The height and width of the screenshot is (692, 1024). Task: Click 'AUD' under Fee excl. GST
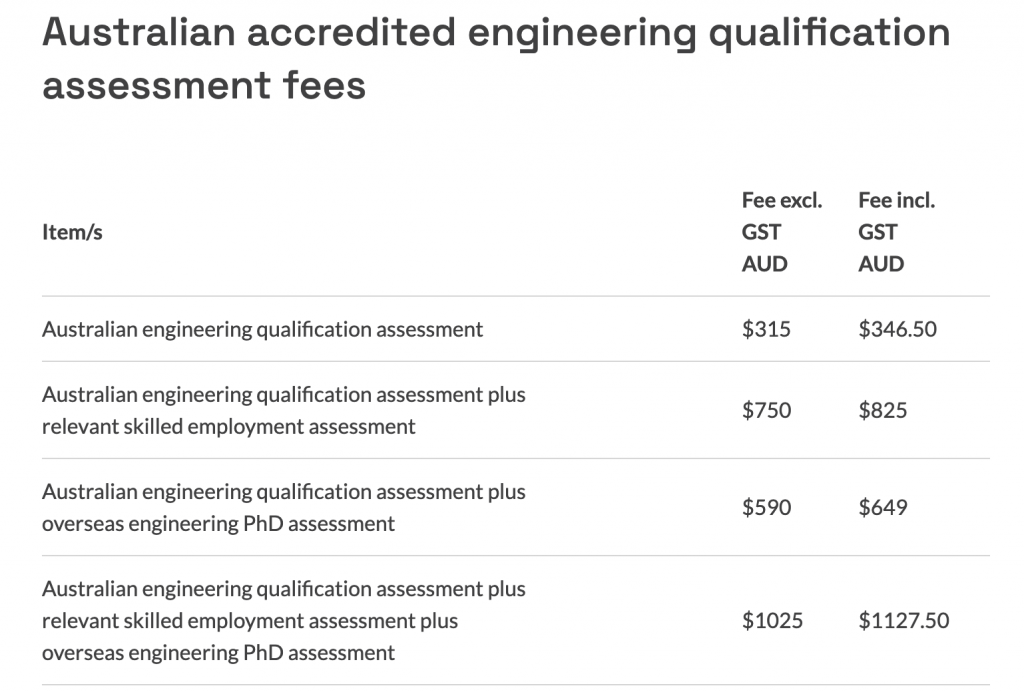[765, 264]
